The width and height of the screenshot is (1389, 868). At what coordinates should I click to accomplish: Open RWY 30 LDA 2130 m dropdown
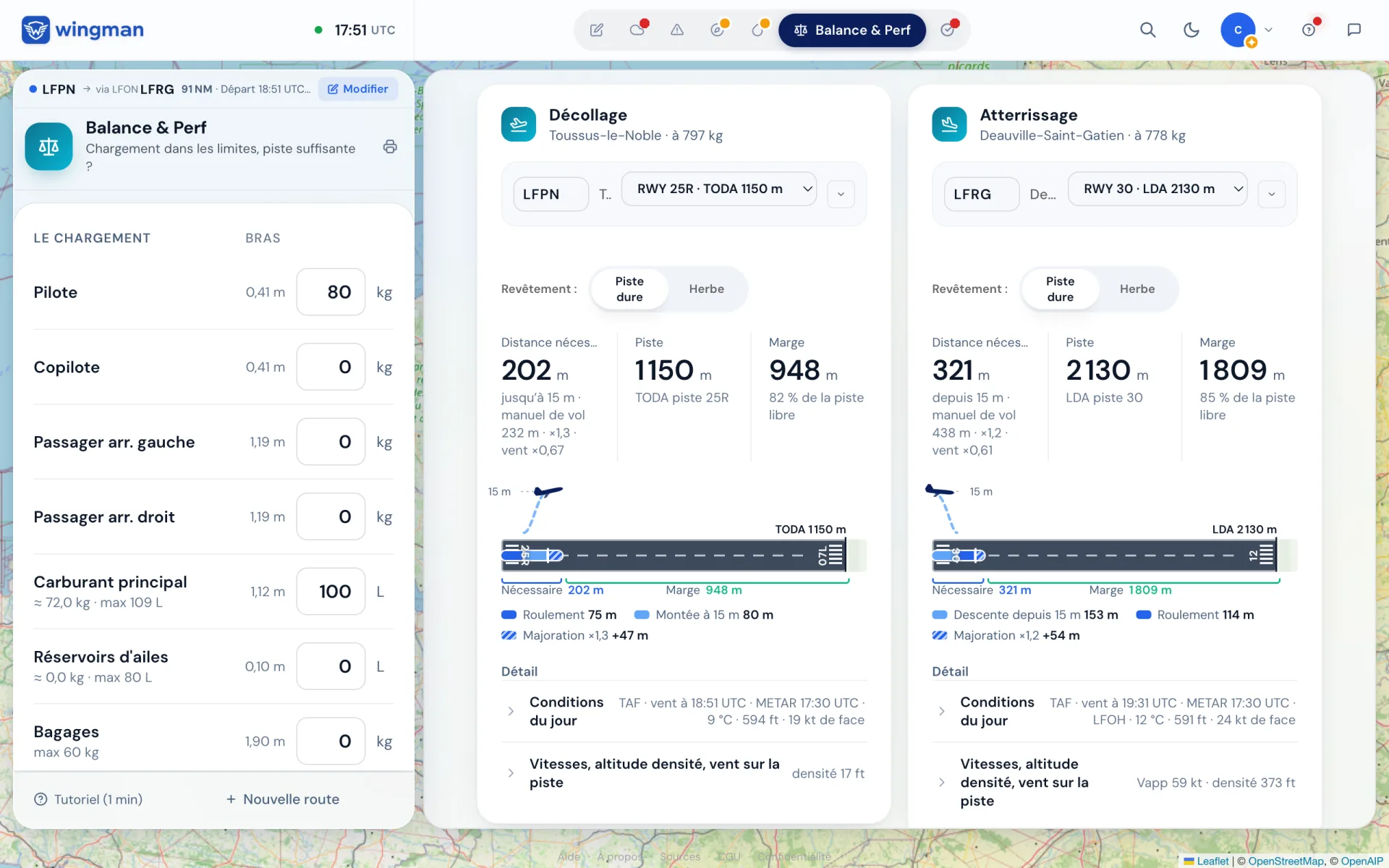click(1157, 189)
